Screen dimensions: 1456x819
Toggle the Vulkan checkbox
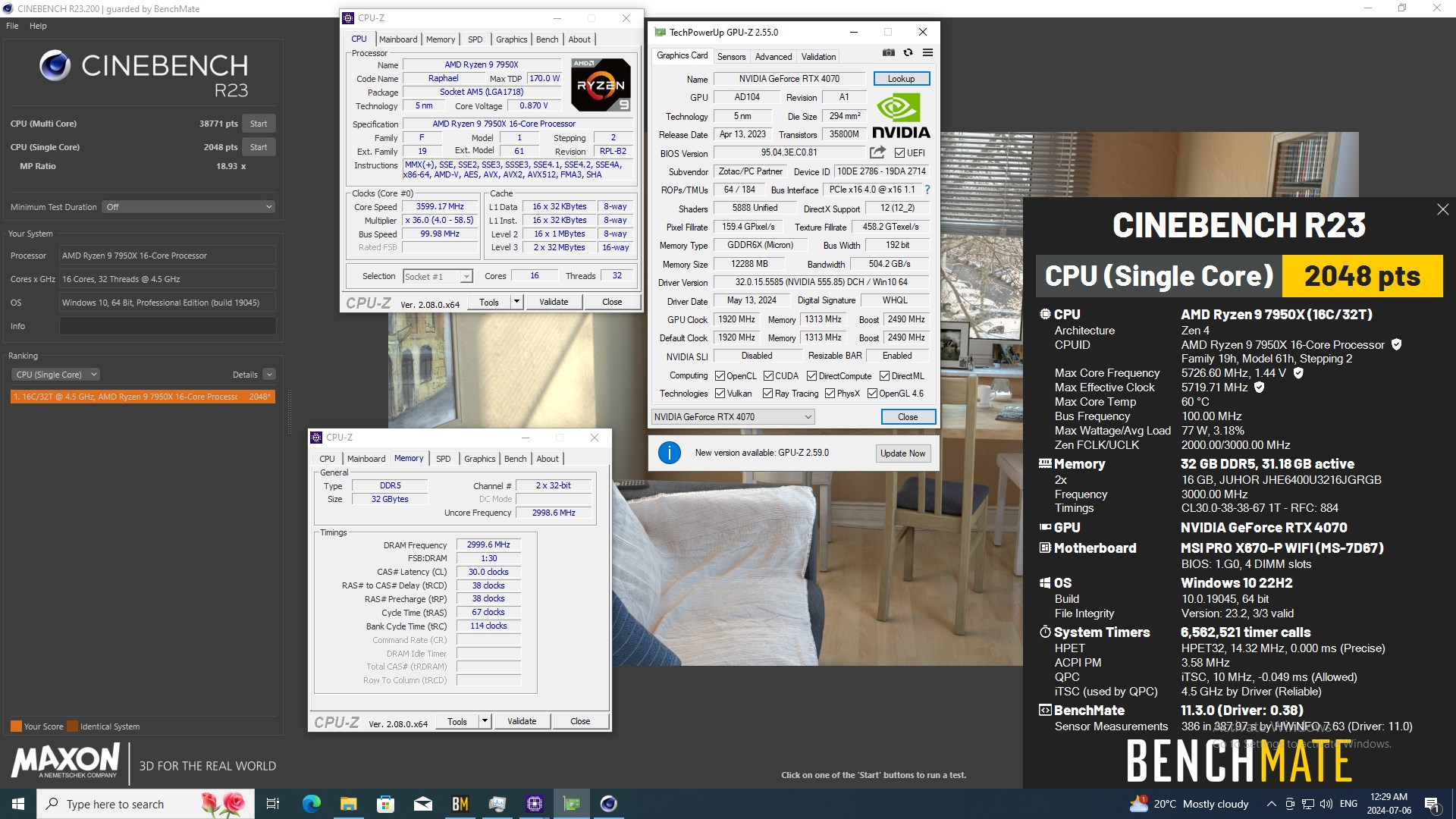click(720, 394)
